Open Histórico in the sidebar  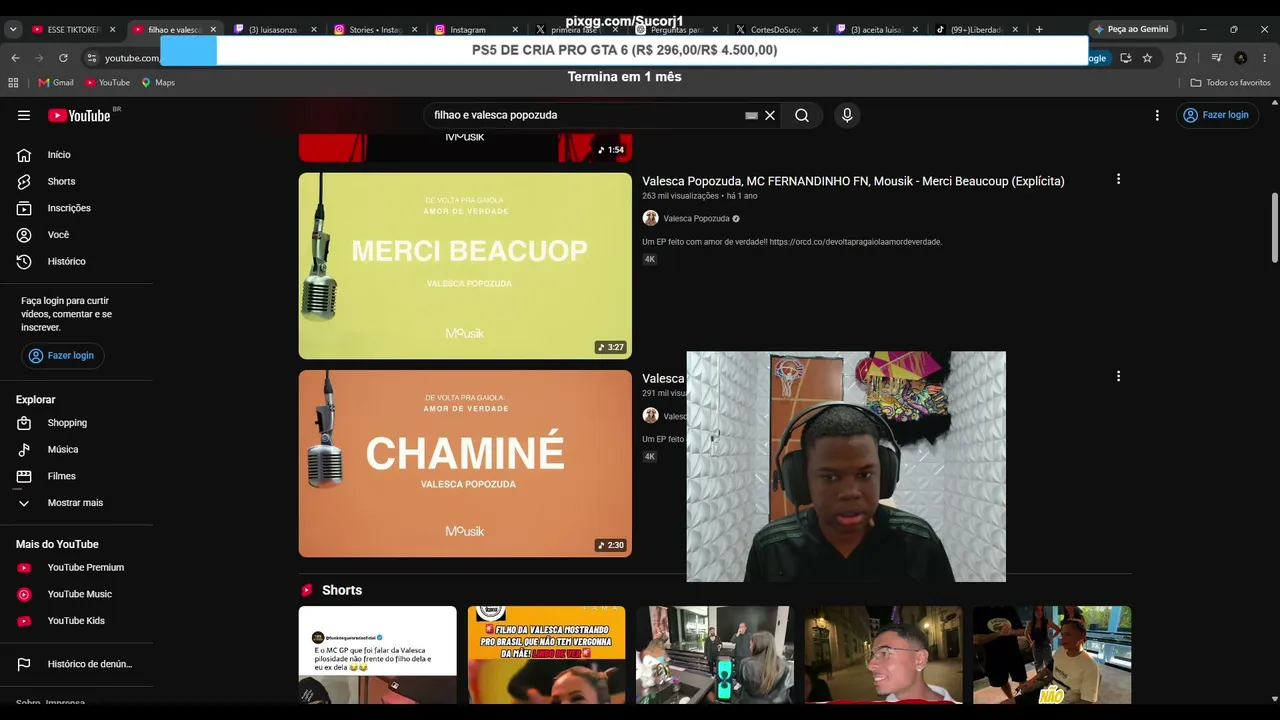[66, 261]
